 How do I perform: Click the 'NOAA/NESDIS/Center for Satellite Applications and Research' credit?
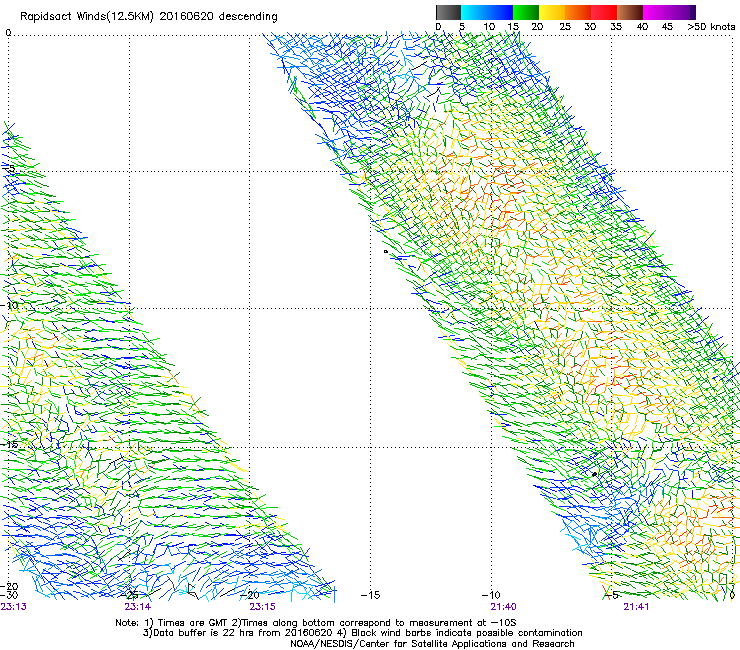pos(432,644)
